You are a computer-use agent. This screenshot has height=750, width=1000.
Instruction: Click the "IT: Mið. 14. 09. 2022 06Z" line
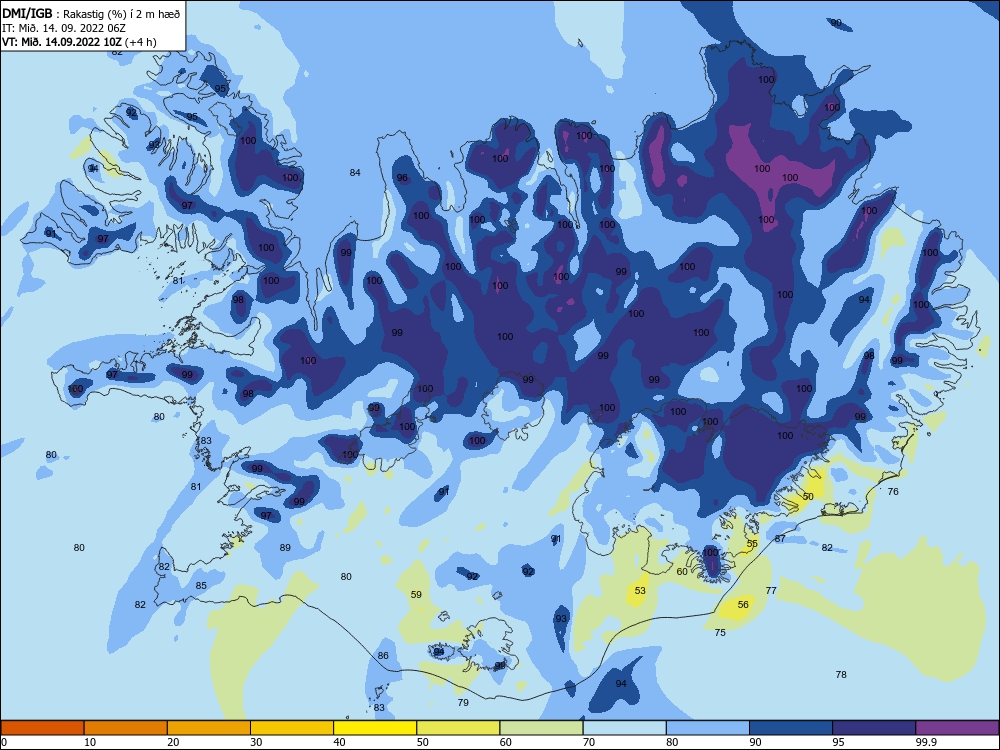pyautogui.click(x=64, y=28)
